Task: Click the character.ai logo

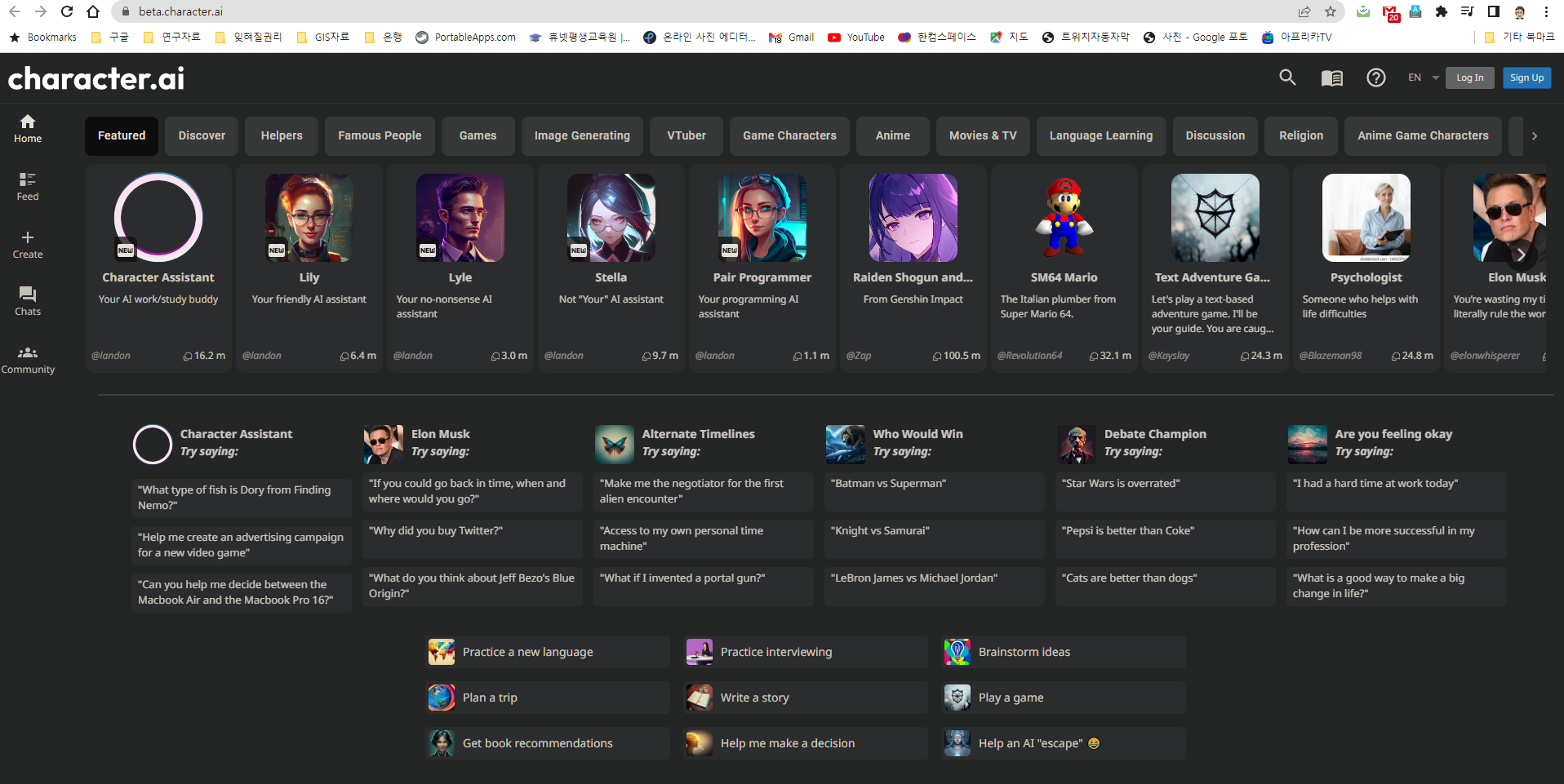Action: tap(96, 78)
